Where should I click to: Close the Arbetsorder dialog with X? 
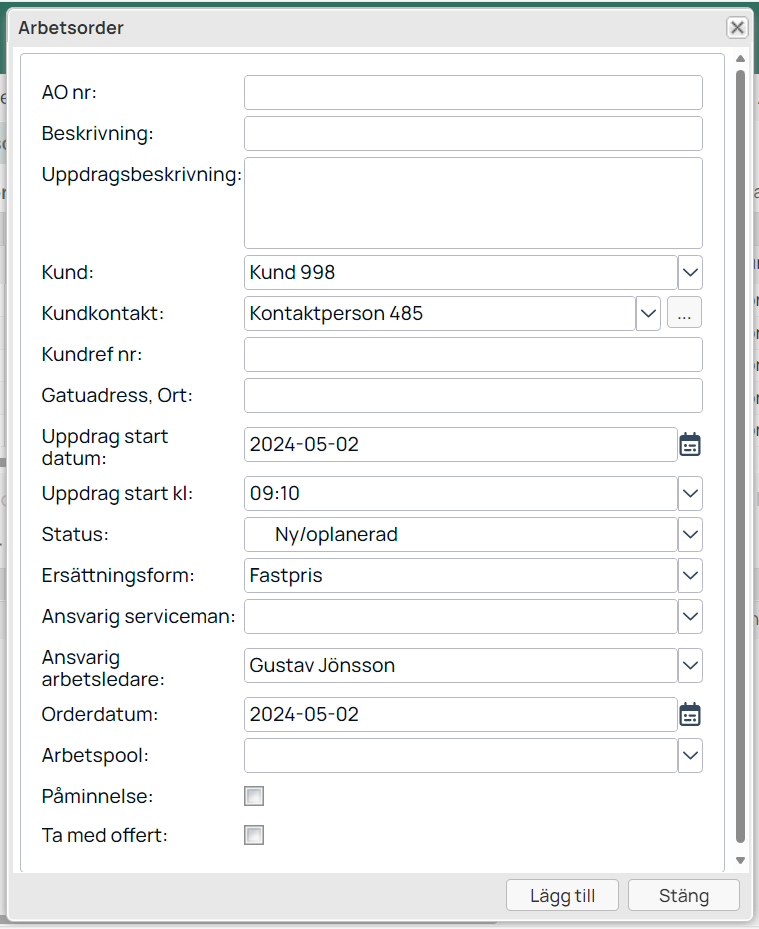tap(737, 27)
